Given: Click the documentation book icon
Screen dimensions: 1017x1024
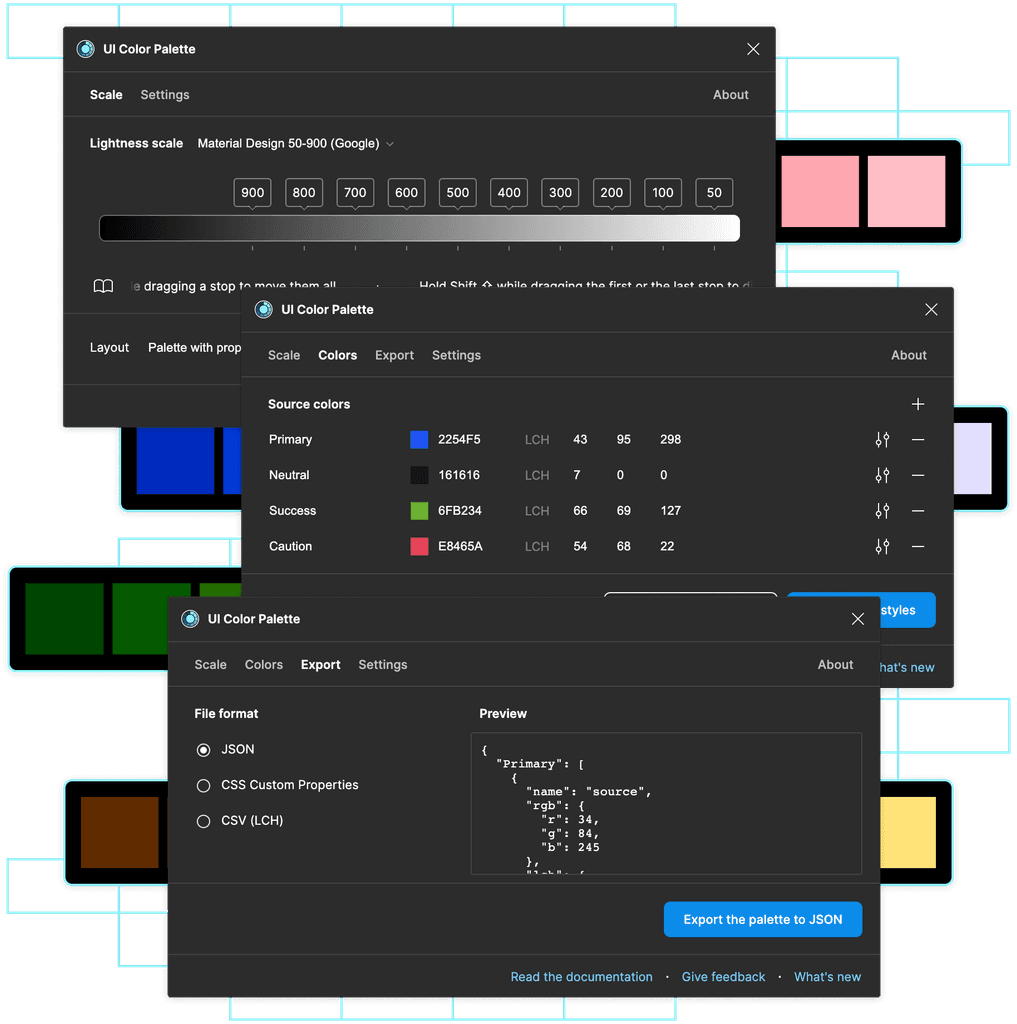Looking at the screenshot, I should tap(103, 286).
